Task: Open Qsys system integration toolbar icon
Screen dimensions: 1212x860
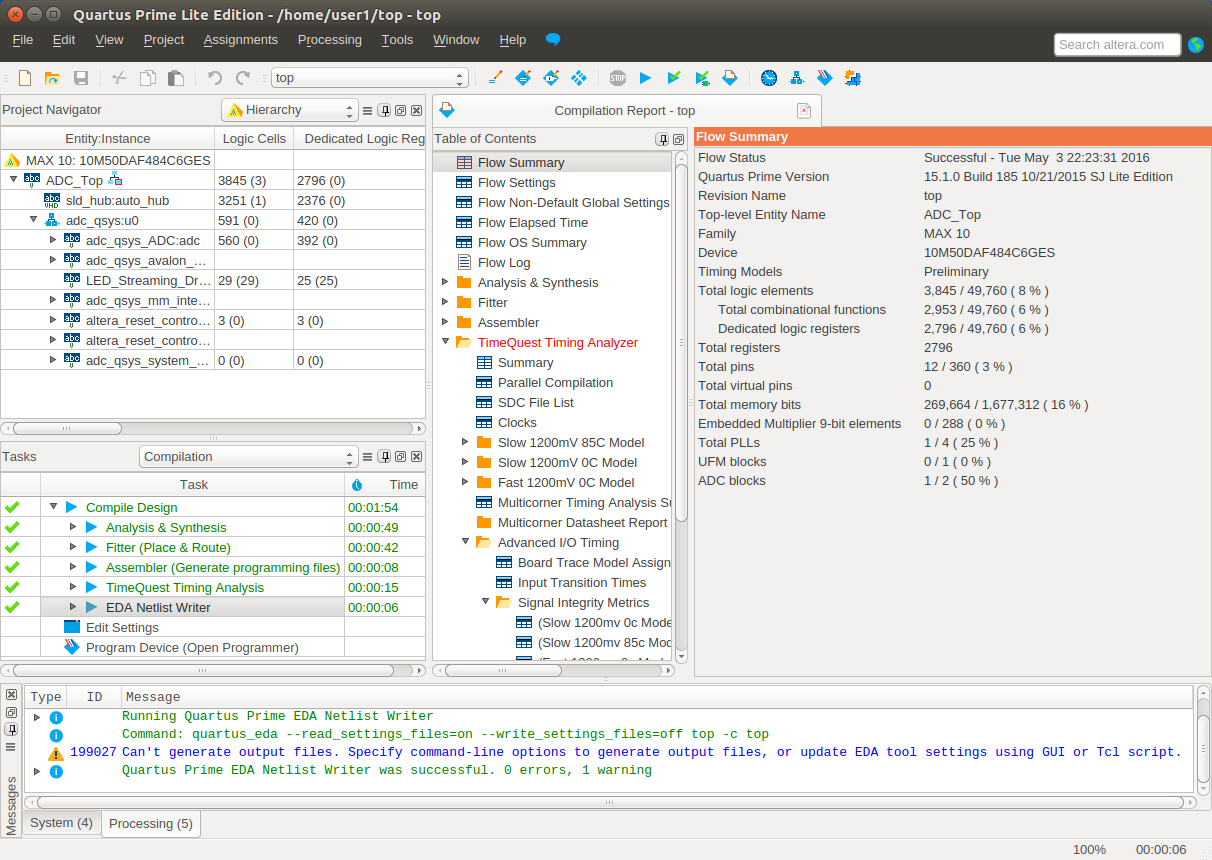Action: click(x=853, y=78)
